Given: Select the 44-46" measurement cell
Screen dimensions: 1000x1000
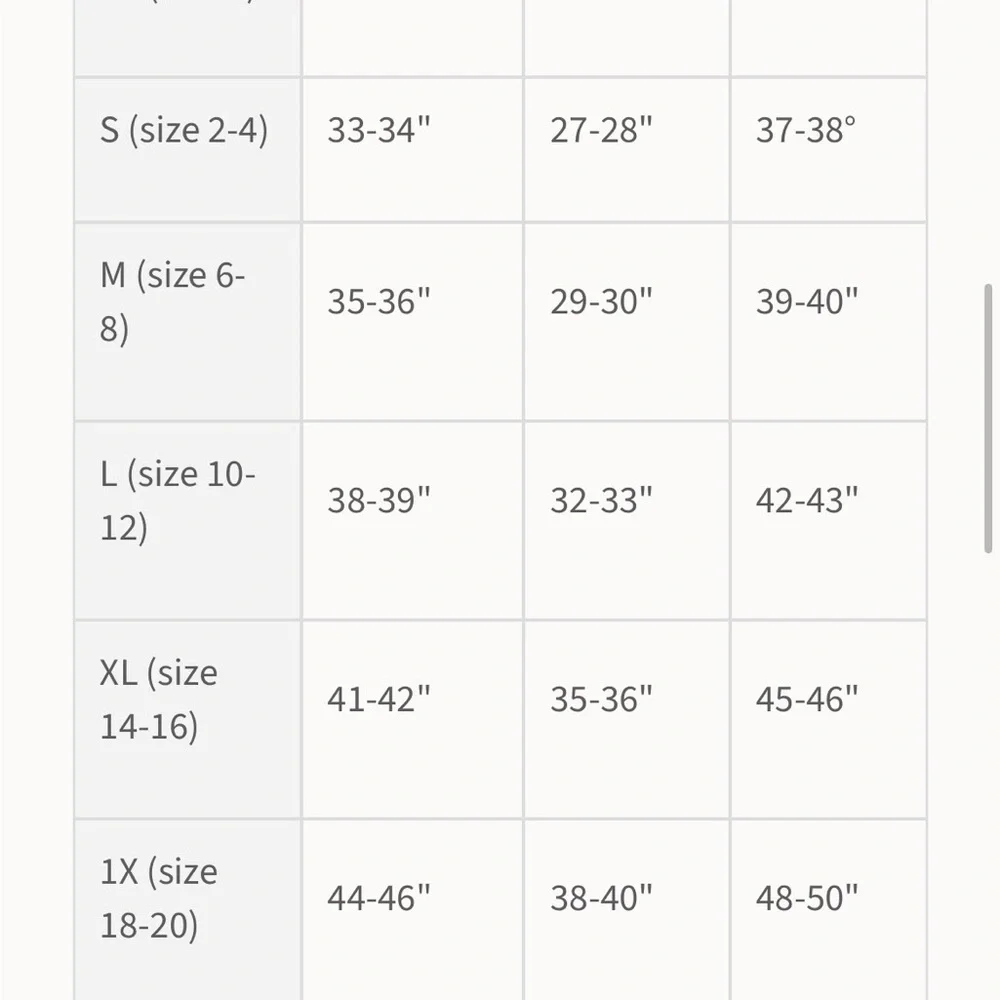Looking at the screenshot, I should [x=378, y=899].
